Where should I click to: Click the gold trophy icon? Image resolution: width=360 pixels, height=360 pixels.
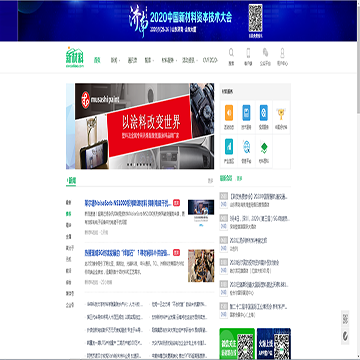click(x=281, y=114)
